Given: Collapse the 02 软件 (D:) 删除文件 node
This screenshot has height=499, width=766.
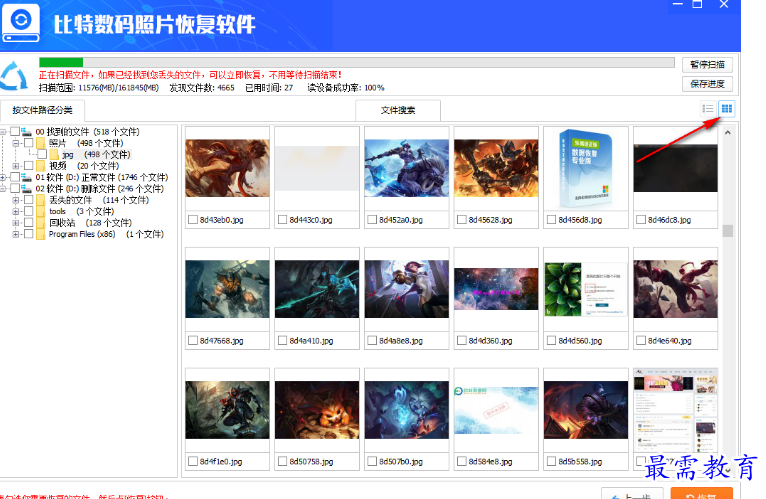Looking at the screenshot, I should click(3, 189).
